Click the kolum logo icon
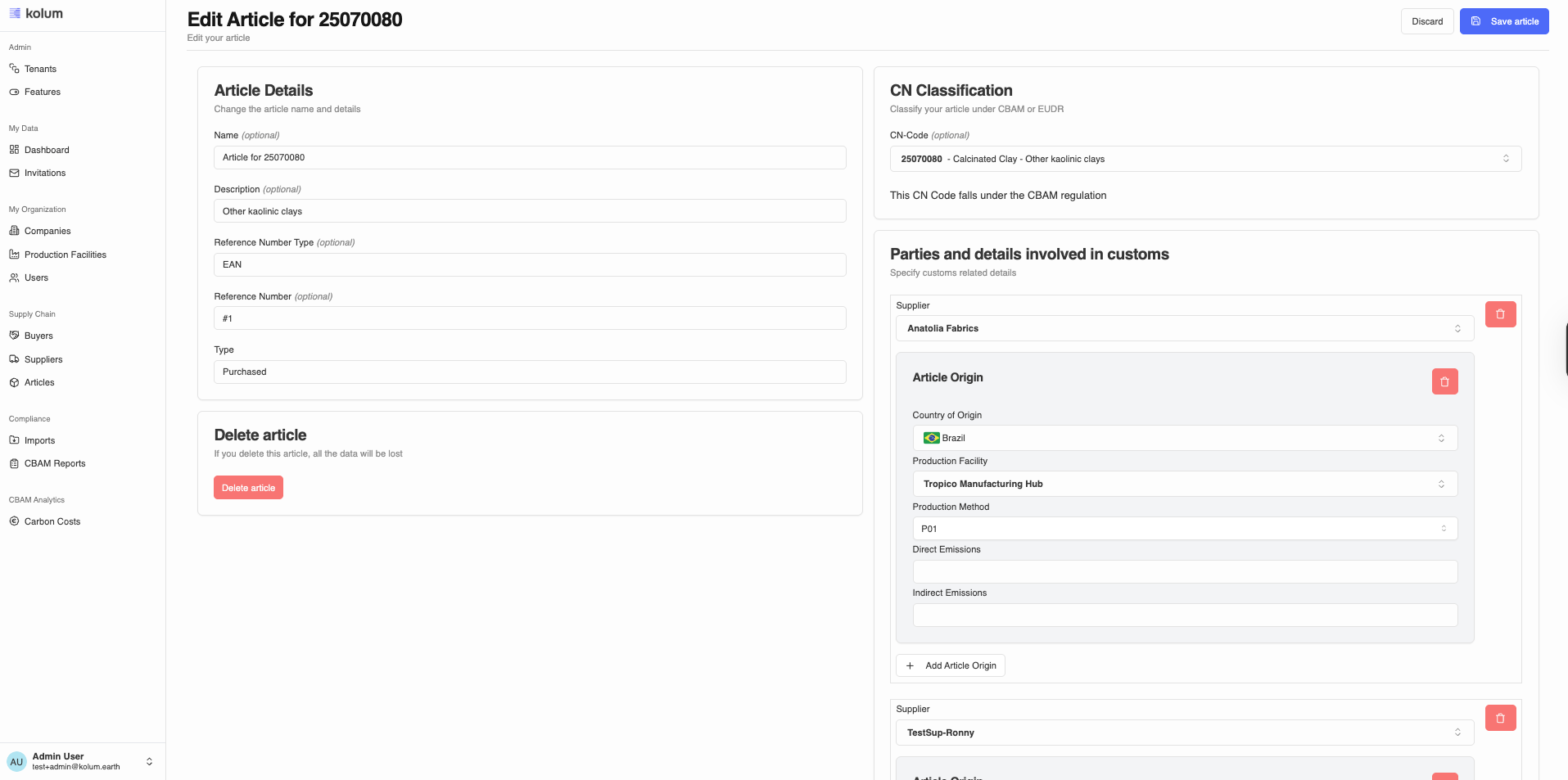This screenshot has width=1568, height=780. pyautogui.click(x=15, y=13)
